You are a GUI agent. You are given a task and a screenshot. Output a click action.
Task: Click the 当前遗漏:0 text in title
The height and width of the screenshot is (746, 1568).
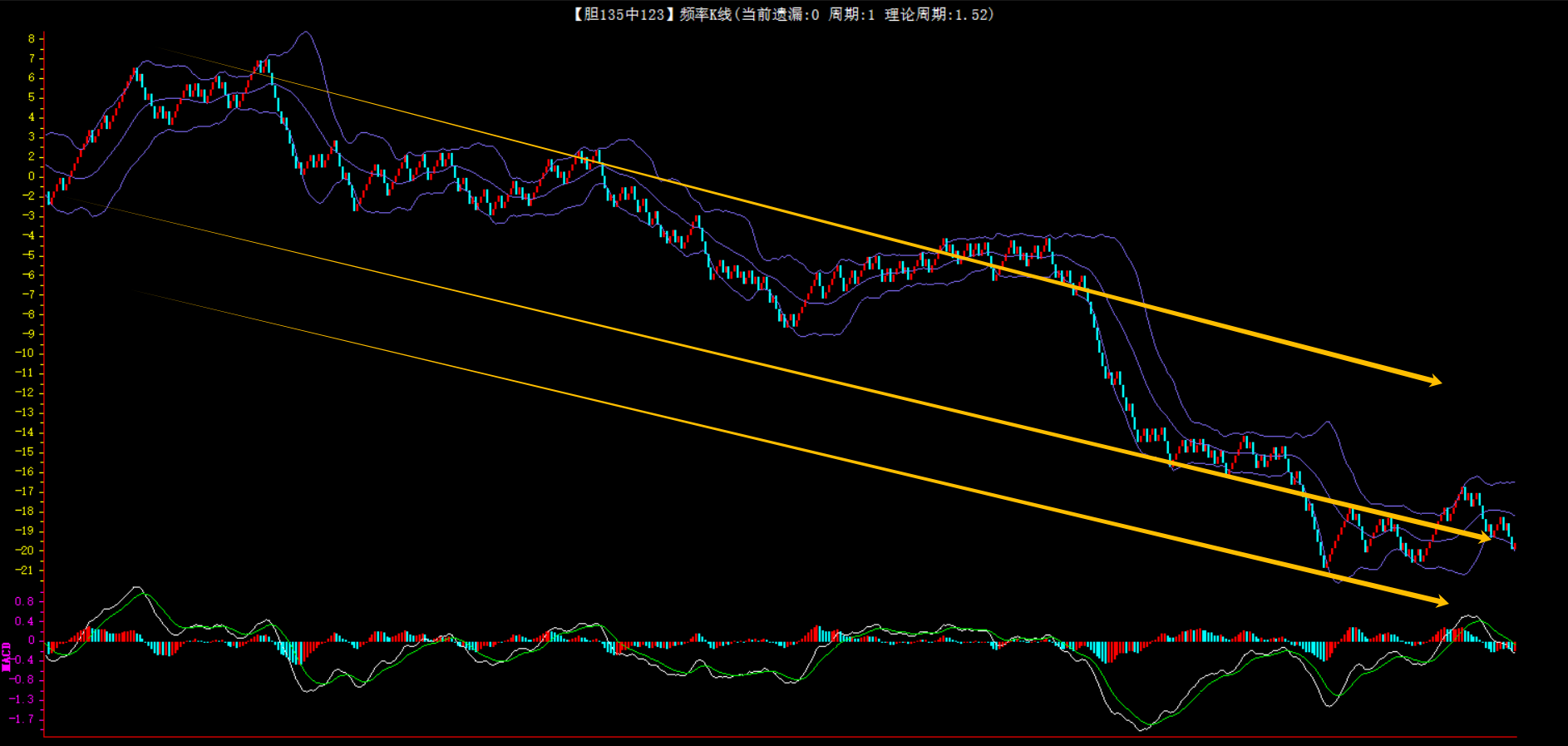[x=780, y=14]
